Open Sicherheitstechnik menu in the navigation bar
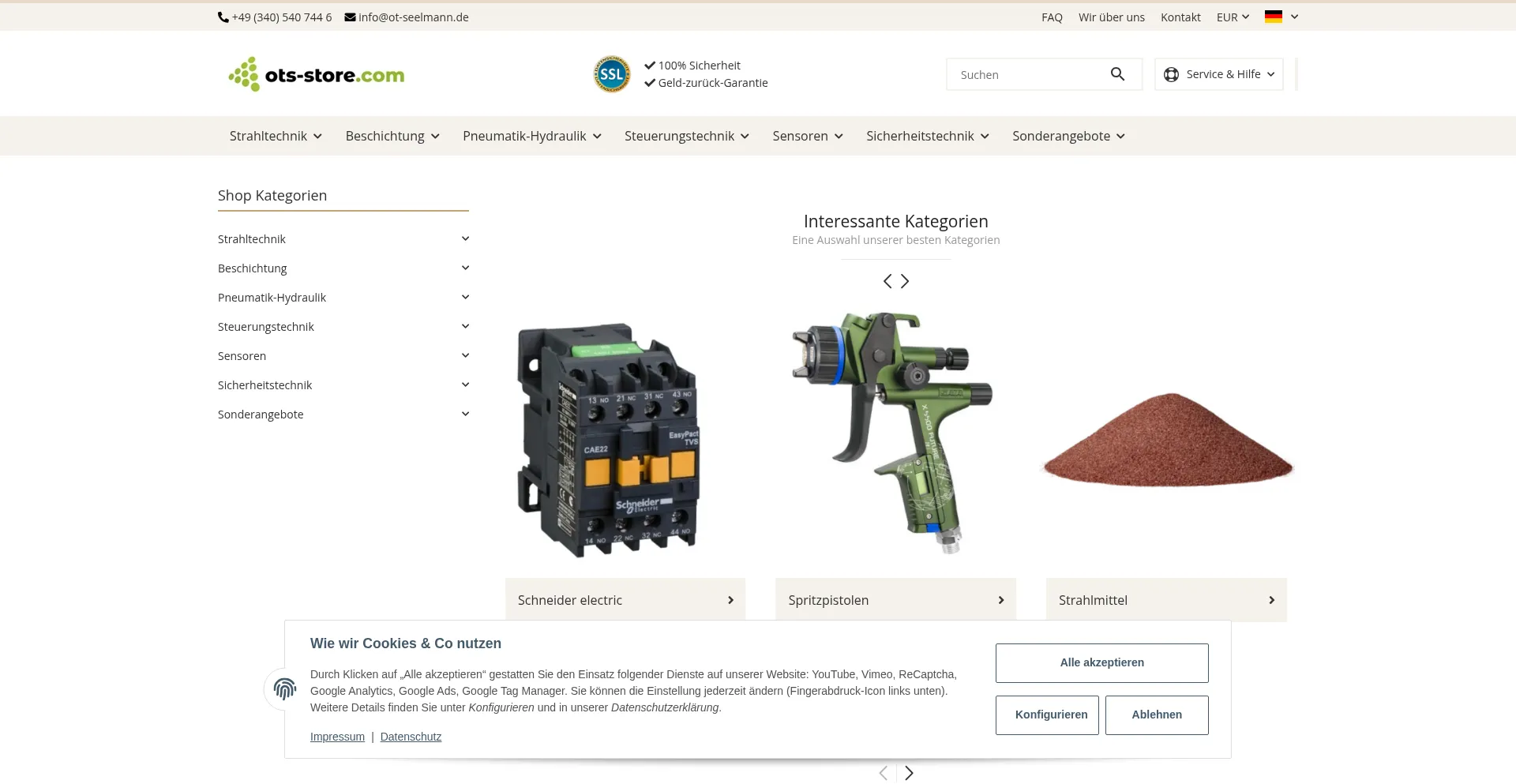 (928, 136)
